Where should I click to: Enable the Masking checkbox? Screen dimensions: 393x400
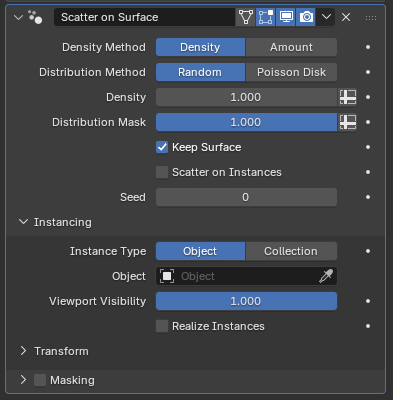[x=40, y=380]
